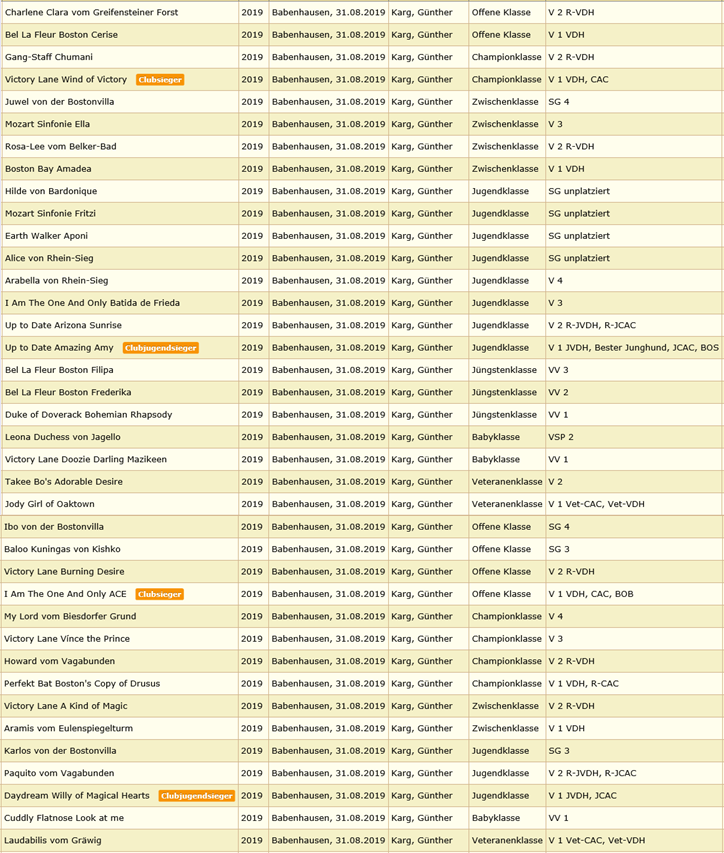This screenshot has width=724, height=853.
Task: Click Rosa-Lee vom Belker-Bad name
Action: 61,146
